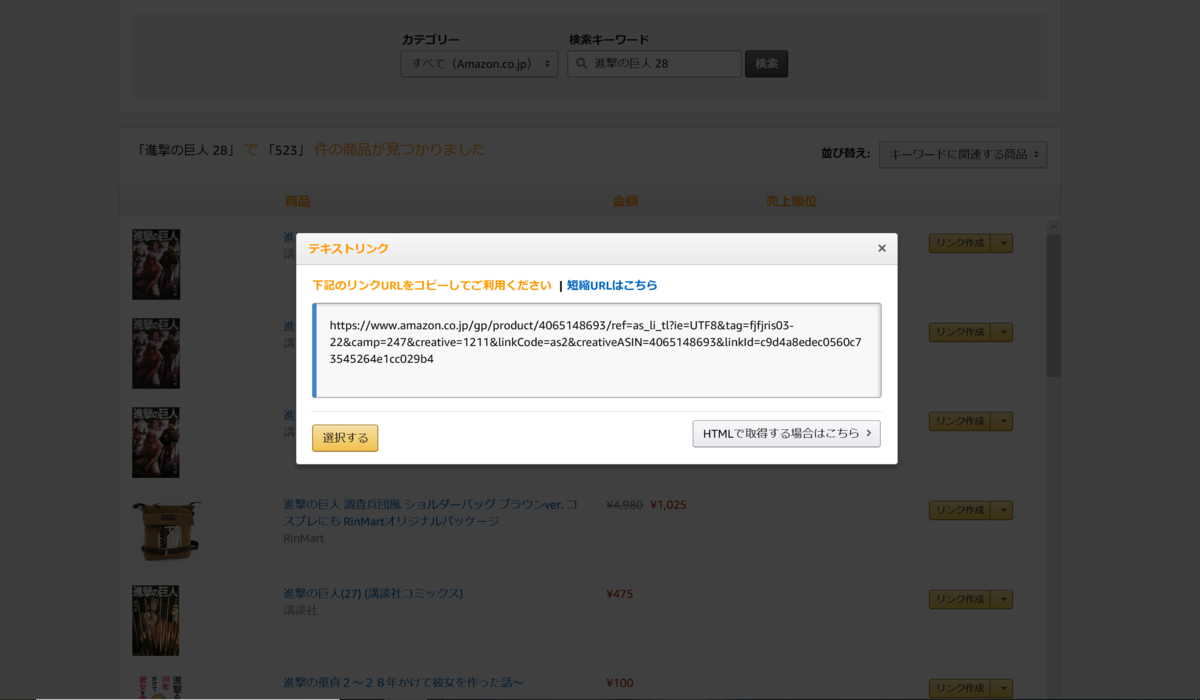The image size is (1200, 700).
Task: Expand the arrow beside リンク作成 on the ショルダーバッグ row
Action: tap(1002, 510)
